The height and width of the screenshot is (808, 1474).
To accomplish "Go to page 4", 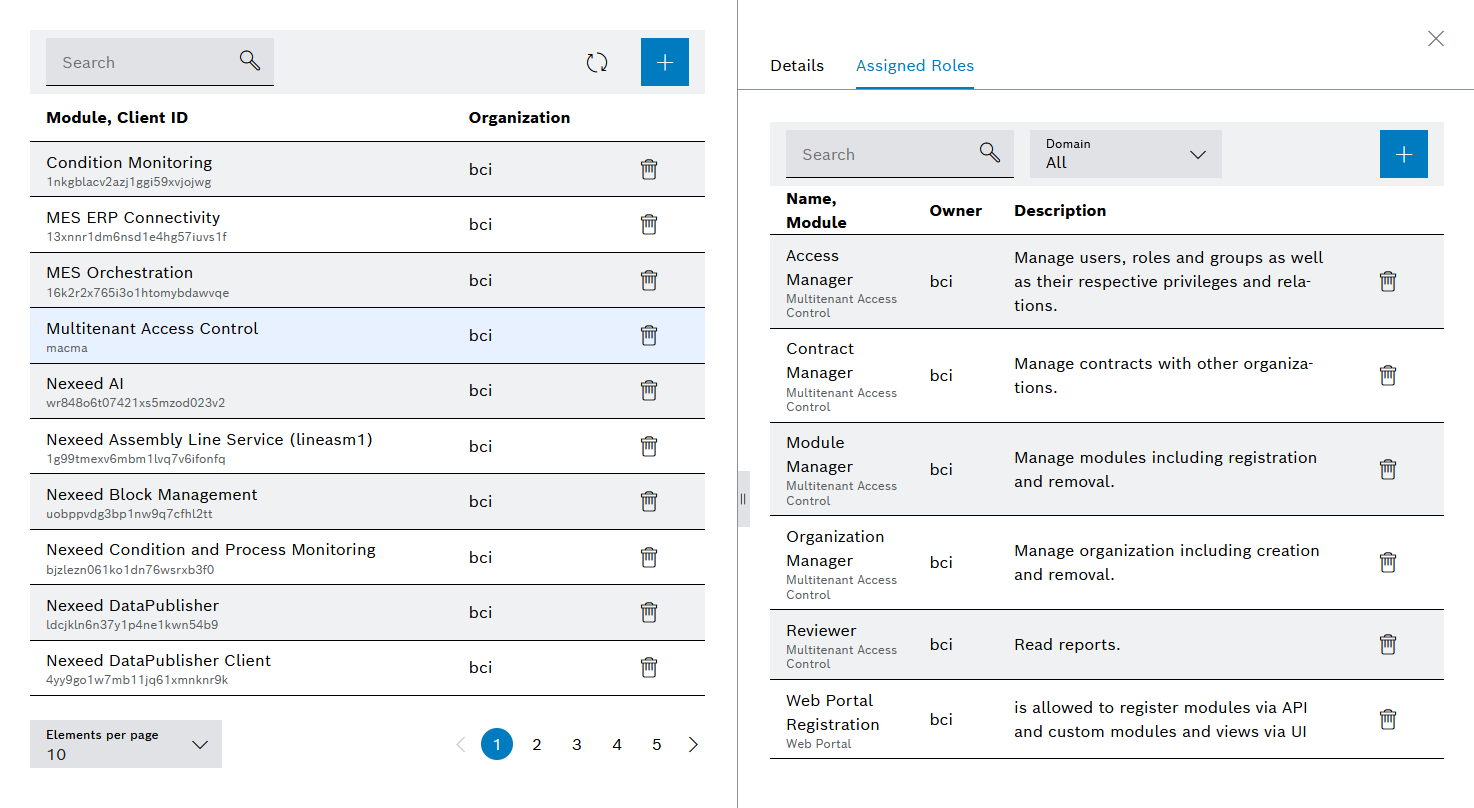I will pos(617,745).
